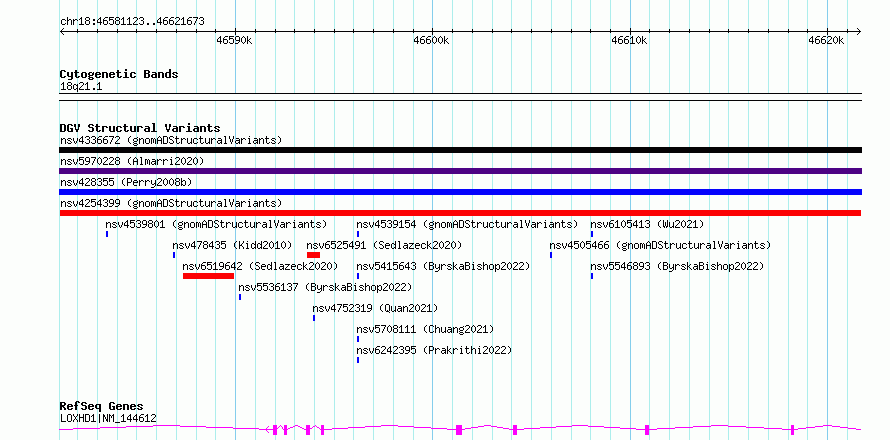Select the long red nsv4254399 variant bar
This screenshot has width=890, height=440.
[460, 213]
